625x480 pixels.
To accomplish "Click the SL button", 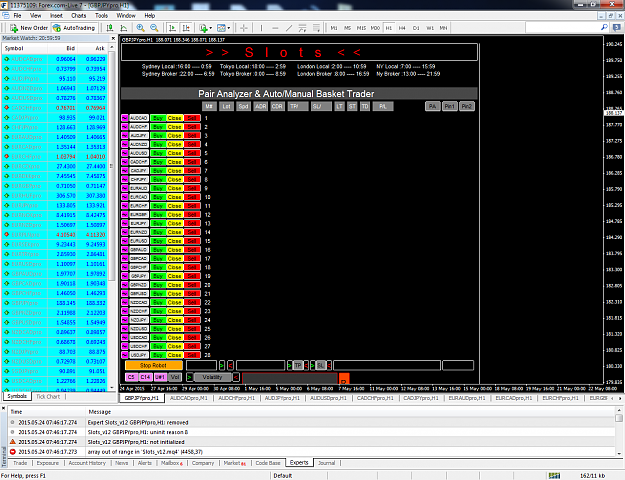I will 321,365.
